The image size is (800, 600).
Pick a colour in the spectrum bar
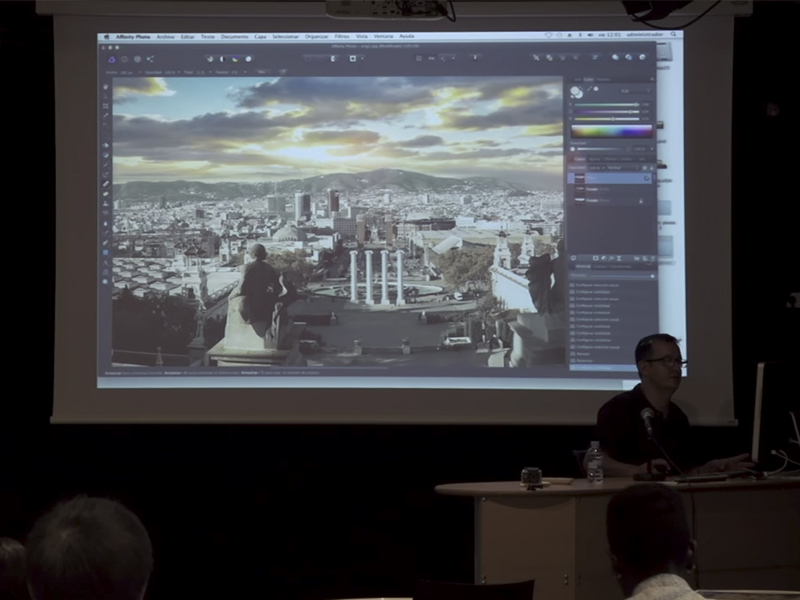(612, 132)
